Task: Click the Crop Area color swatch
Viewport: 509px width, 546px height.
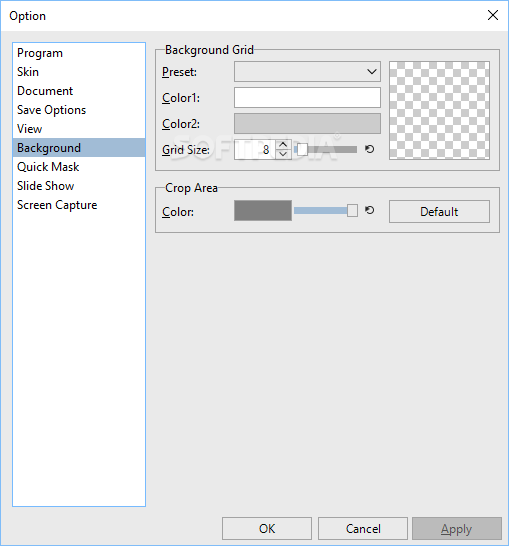Action: pos(263,210)
